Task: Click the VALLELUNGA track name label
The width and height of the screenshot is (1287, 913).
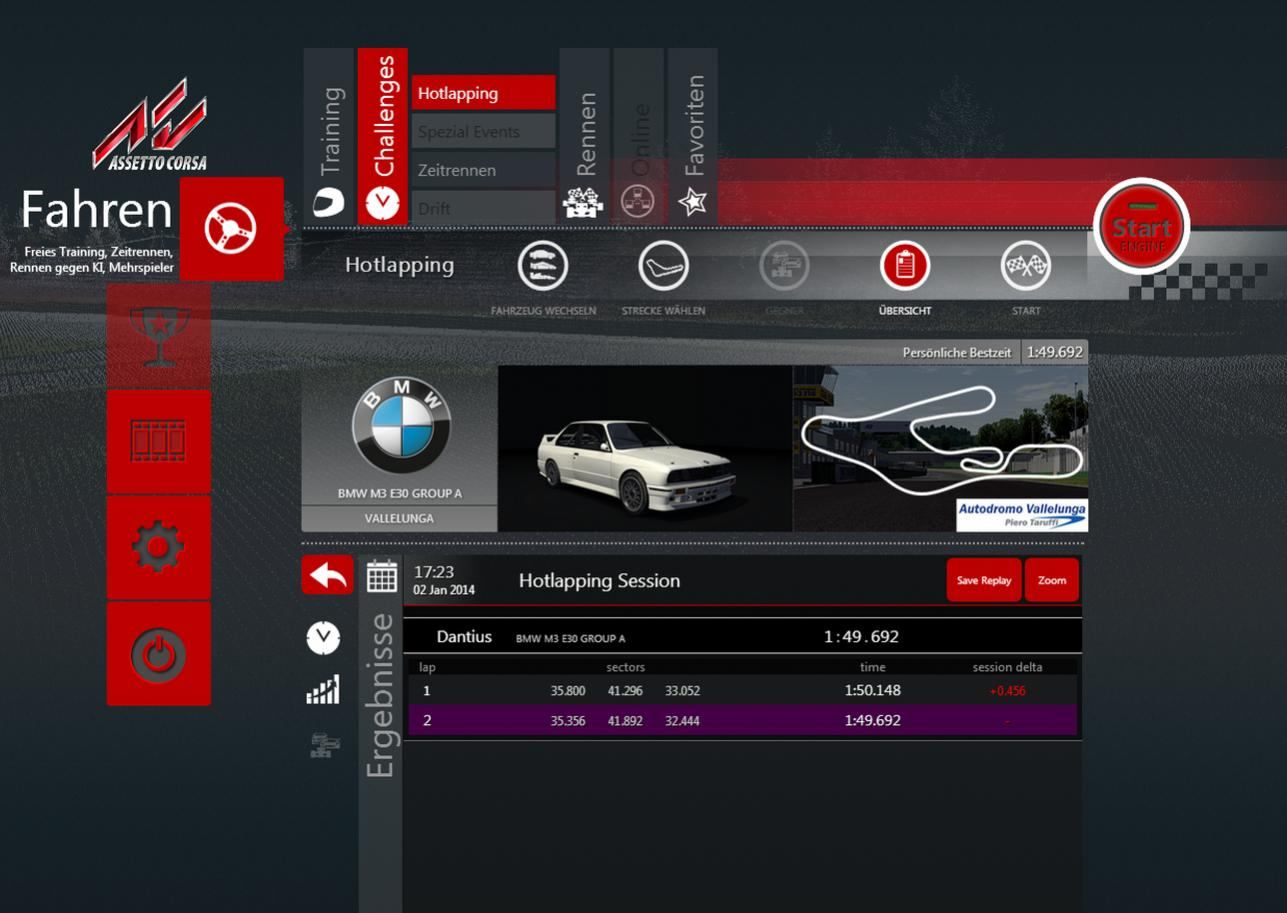Action: click(399, 518)
